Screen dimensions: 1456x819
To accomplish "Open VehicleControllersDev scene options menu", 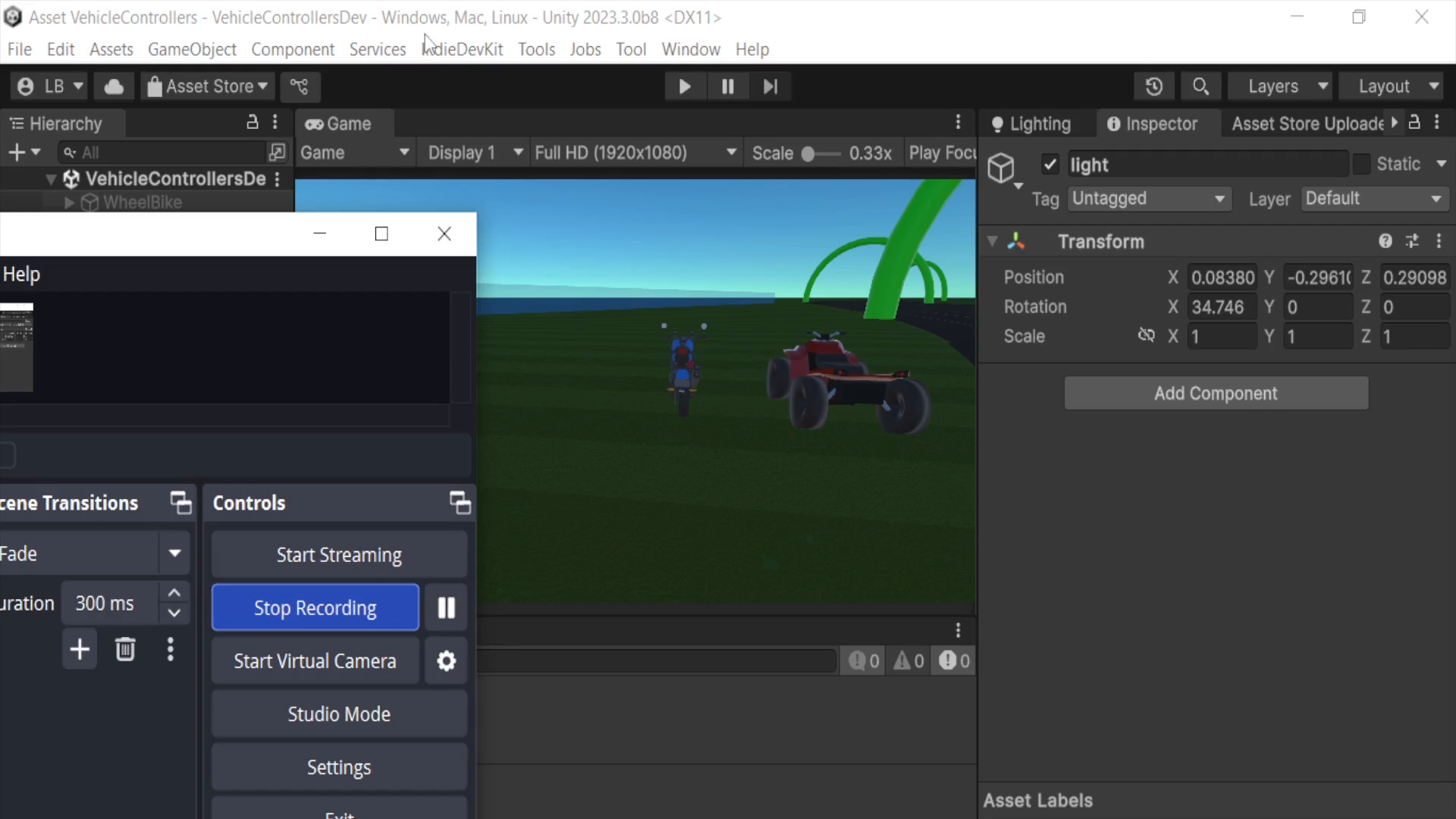I will pos(278,179).
